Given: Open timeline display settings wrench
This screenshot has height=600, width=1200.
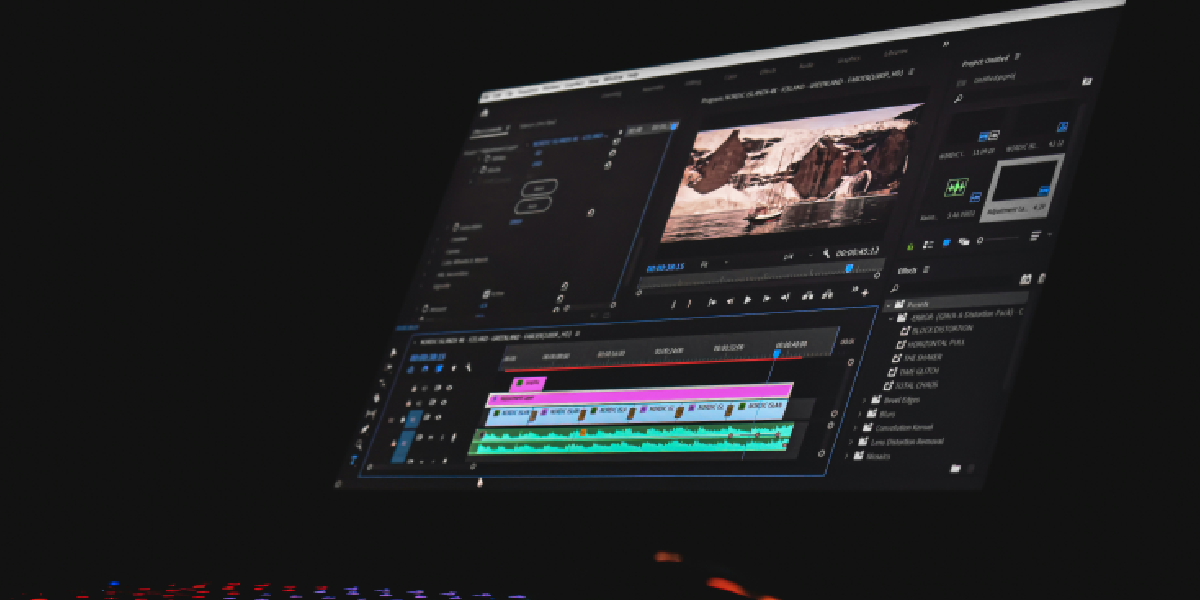Looking at the screenshot, I should [x=469, y=367].
